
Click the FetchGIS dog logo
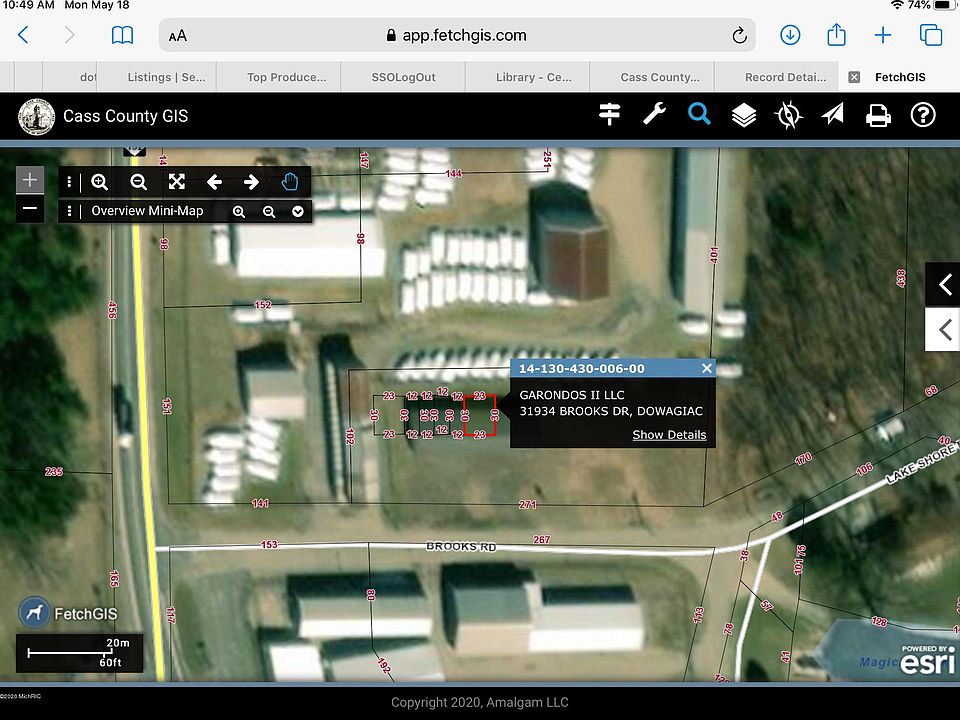click(x=34, y=612)
